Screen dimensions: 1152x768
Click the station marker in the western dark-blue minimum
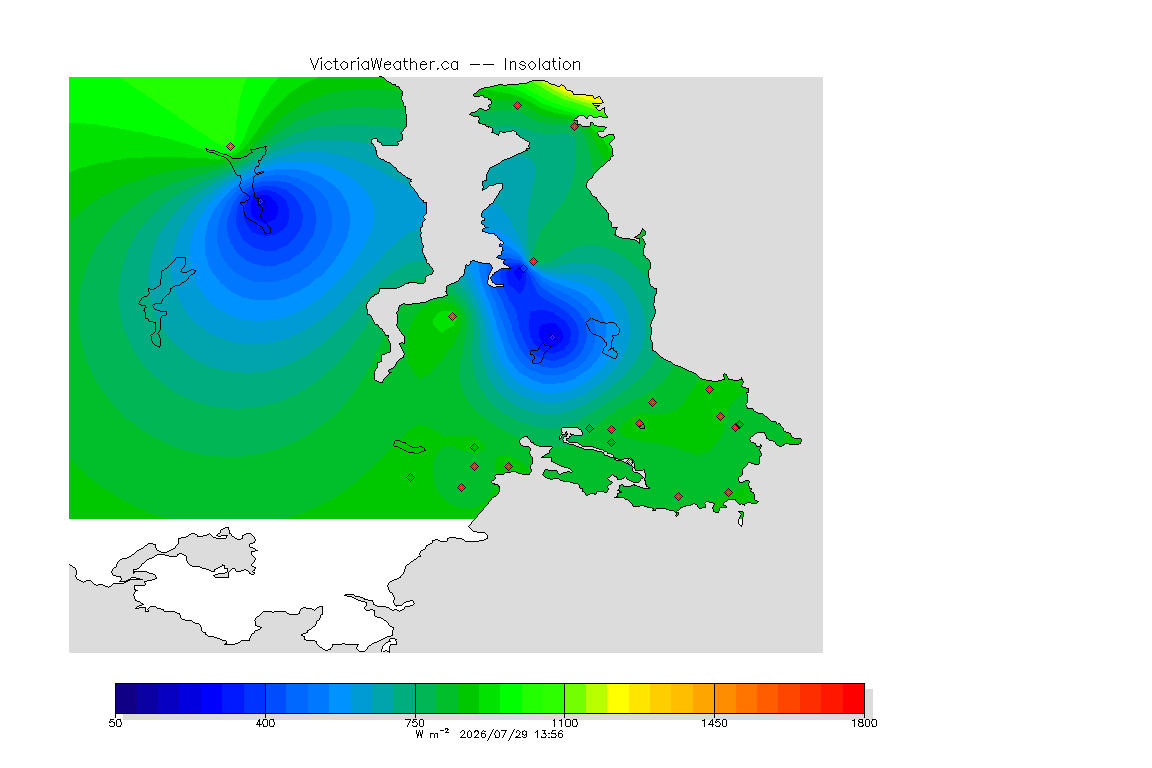[x=261, y=201]
